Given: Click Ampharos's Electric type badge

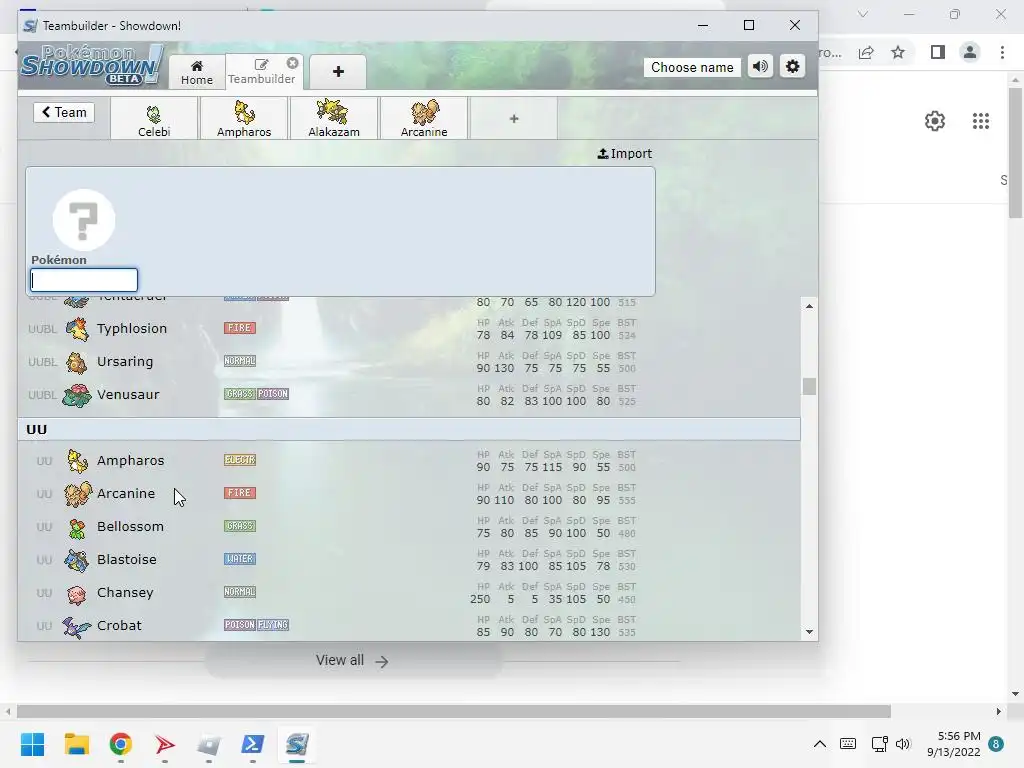Looking at the screenshot, I should tap(240, 460).
